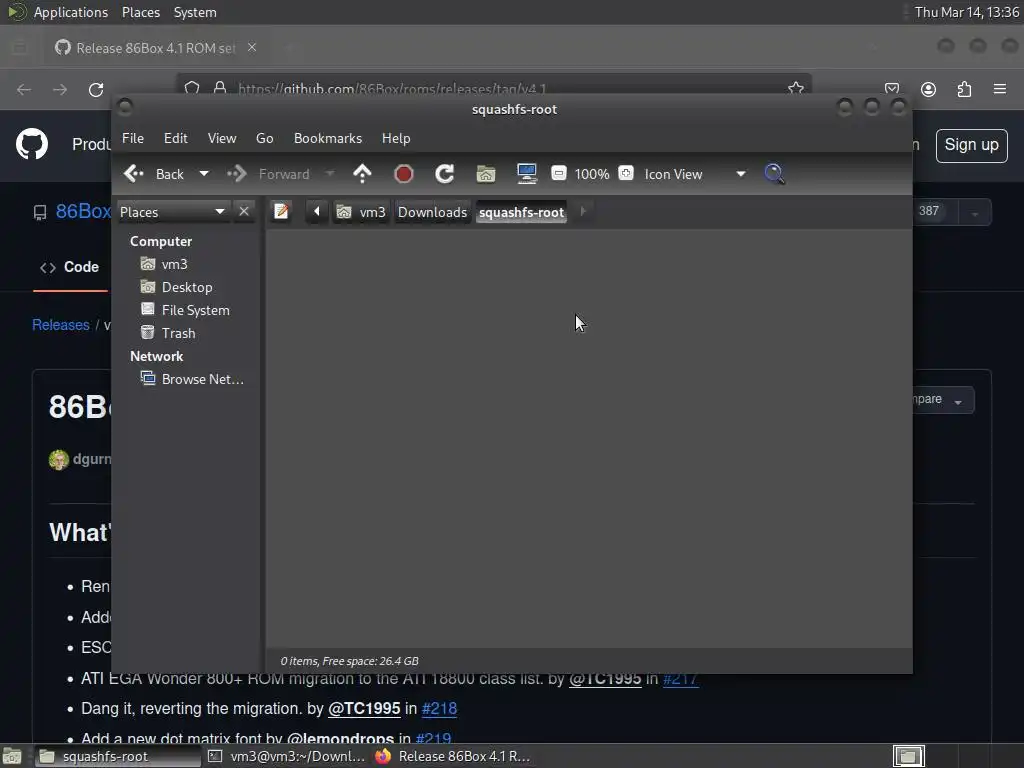
Task: Open the Icon View mode dropdown
Action: (x=695, y=174)
